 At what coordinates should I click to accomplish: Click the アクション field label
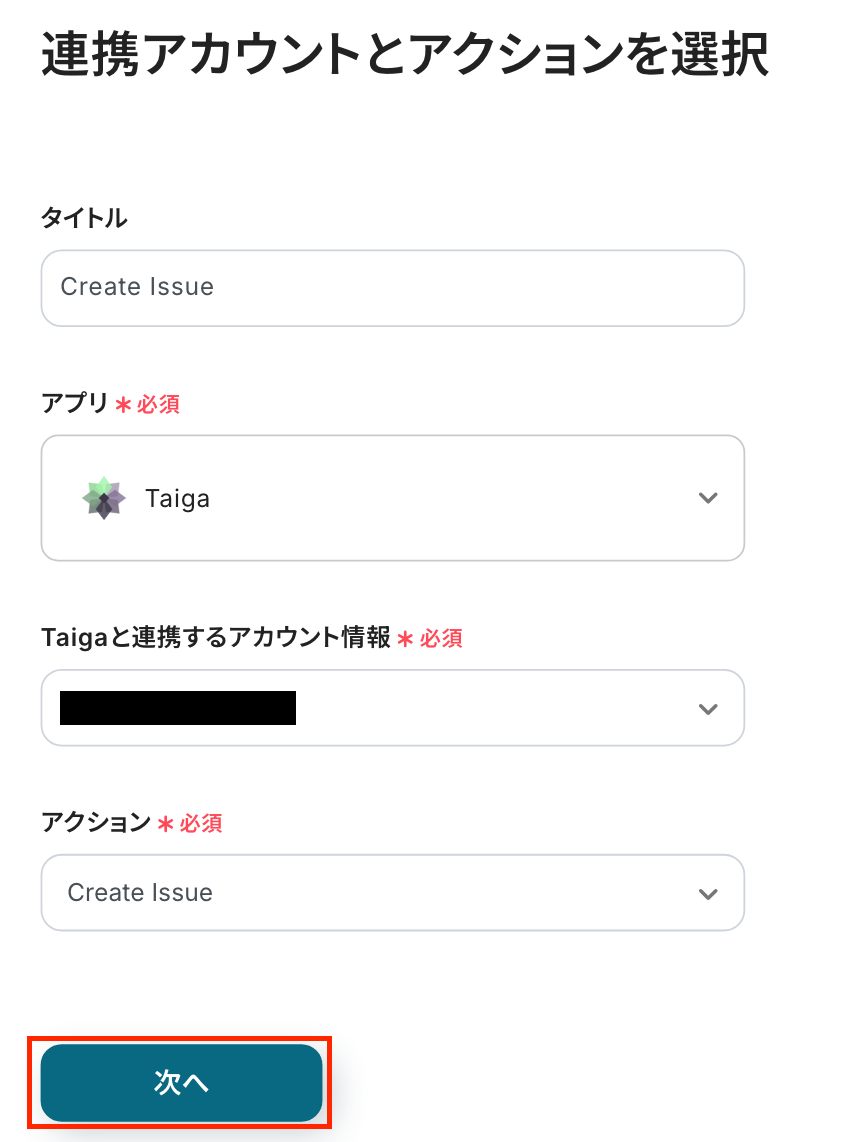click(95, 823)
